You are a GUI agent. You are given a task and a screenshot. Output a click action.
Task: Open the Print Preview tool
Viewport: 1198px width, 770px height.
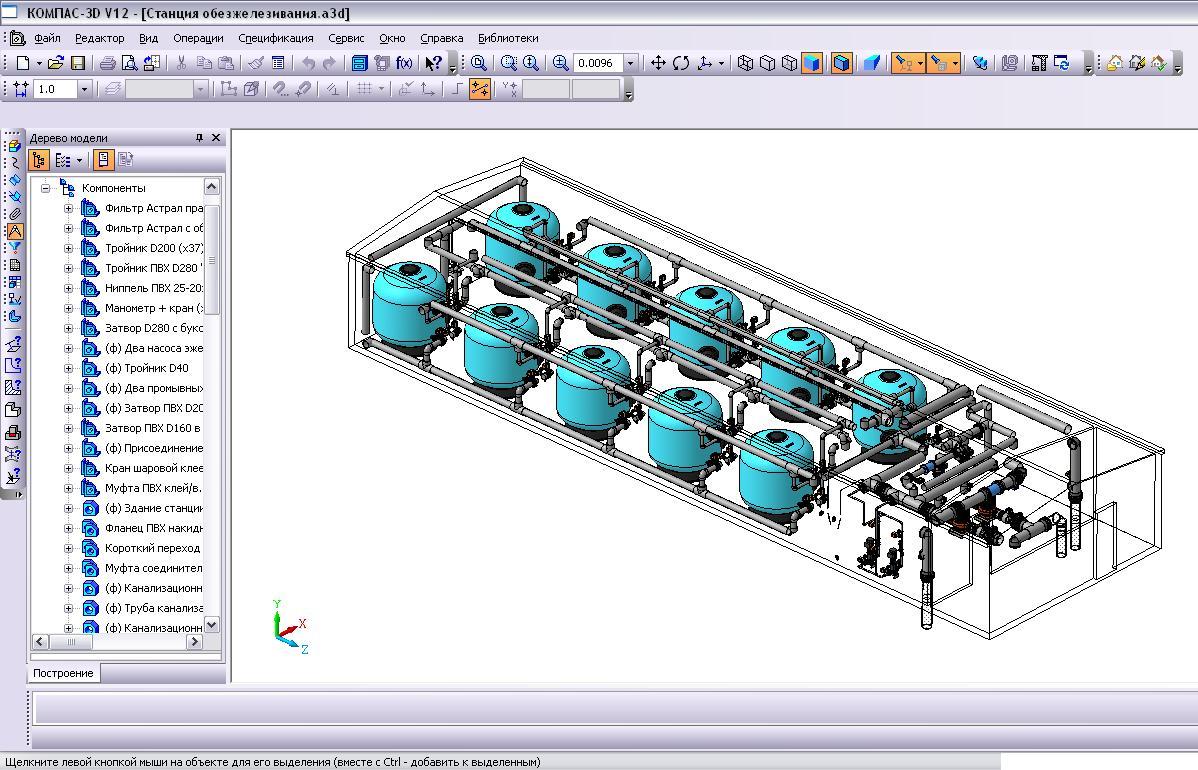point(129,63)
